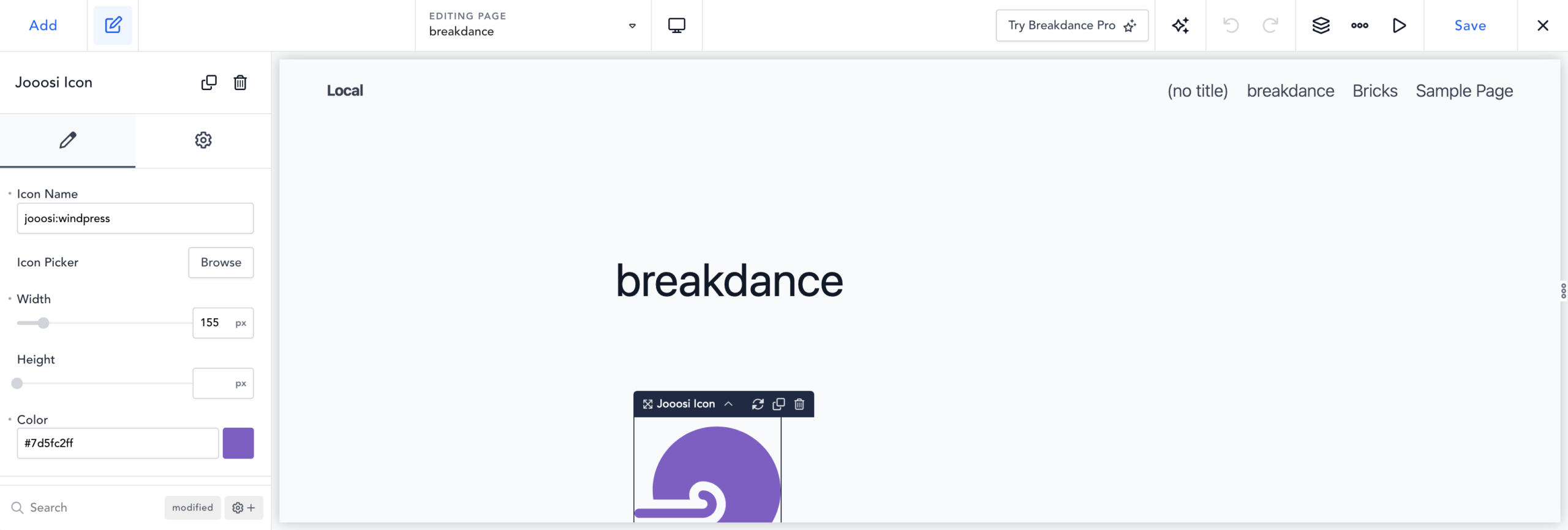Image resolution: width=1568 pixels, height=530 pixels.
Task: Open the purple color swatch picker
Action: click(x=238, y=443)
